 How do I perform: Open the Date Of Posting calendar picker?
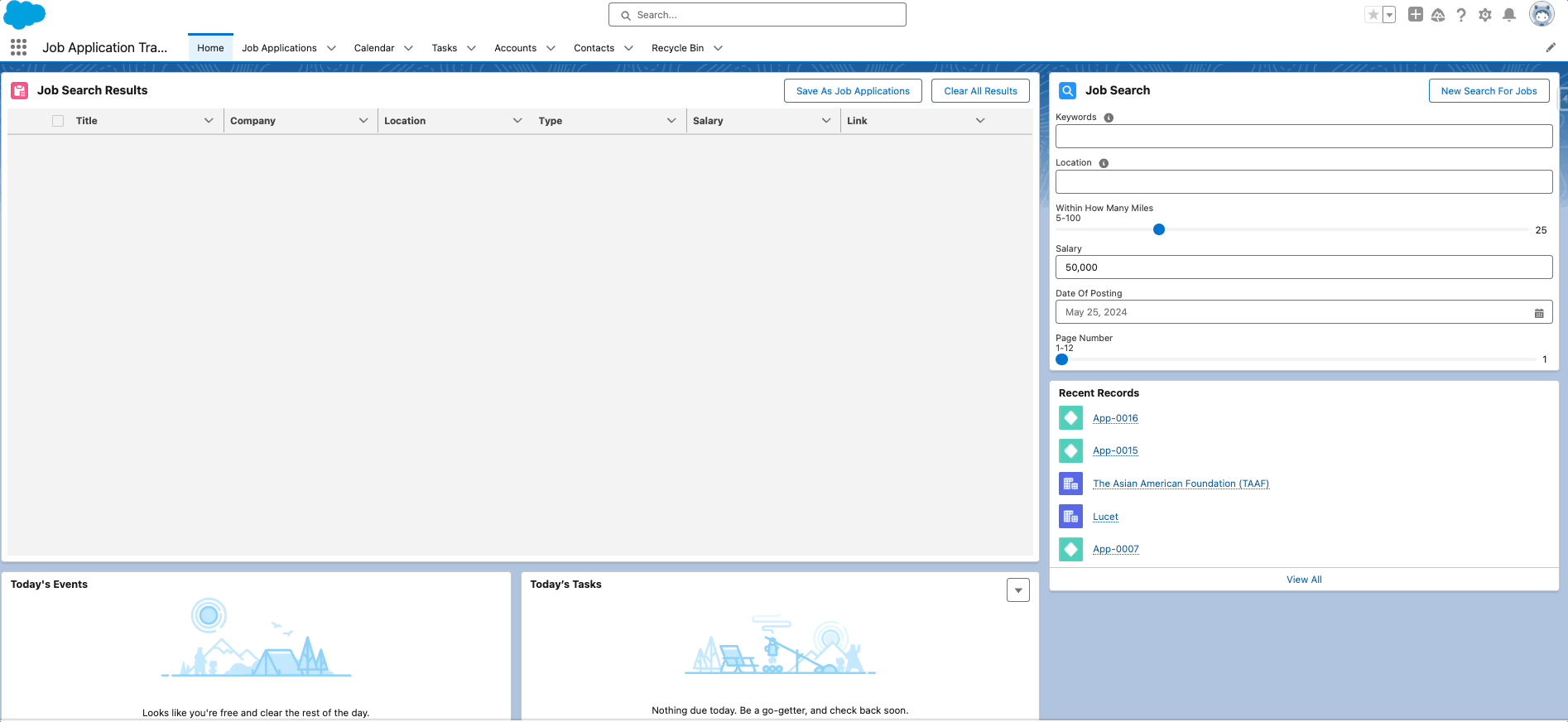pyautogui.click(x=1539, y=313)
